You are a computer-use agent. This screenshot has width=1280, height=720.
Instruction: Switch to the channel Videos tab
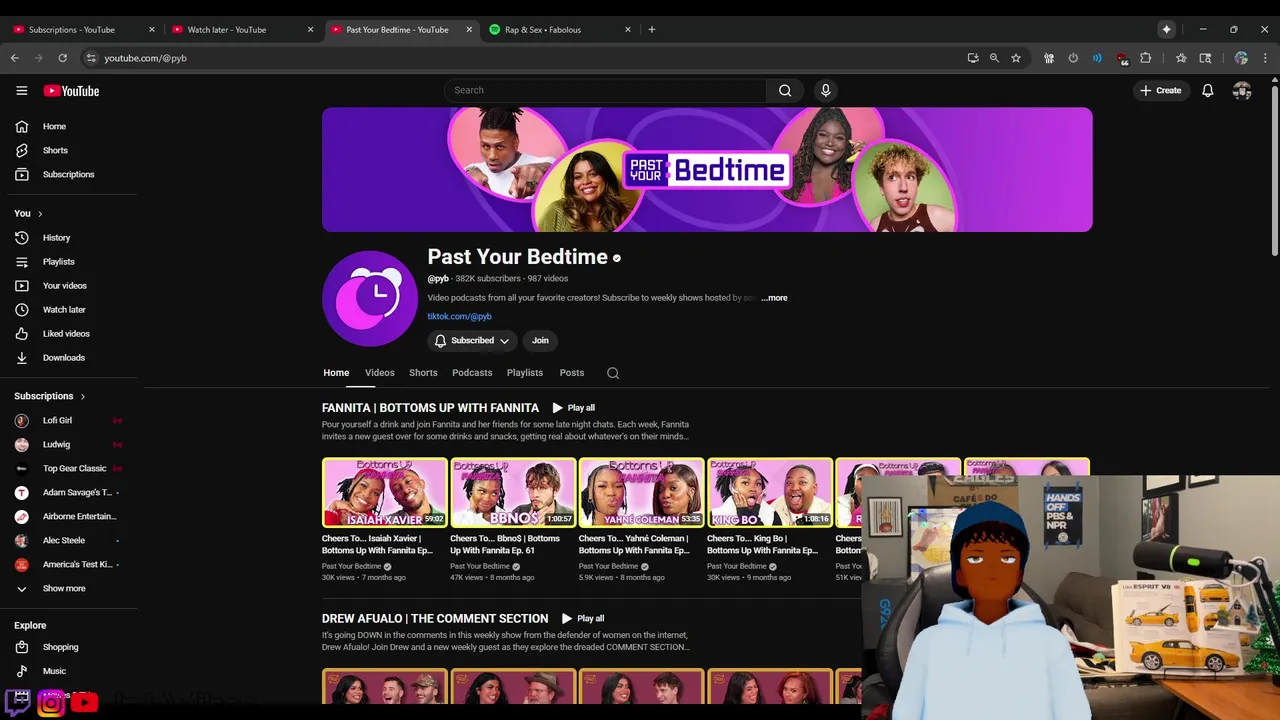379,373
